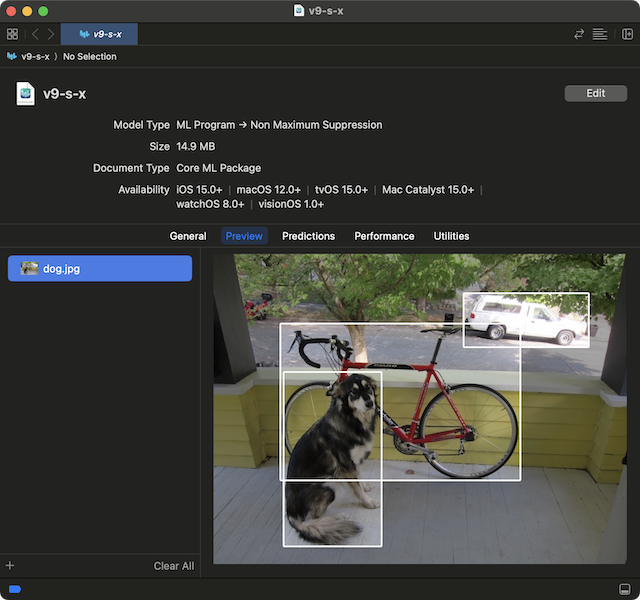Viewport: 640px width, 600px height.
Task: Switch to the Utilities tab
Action: pos(451,236)
